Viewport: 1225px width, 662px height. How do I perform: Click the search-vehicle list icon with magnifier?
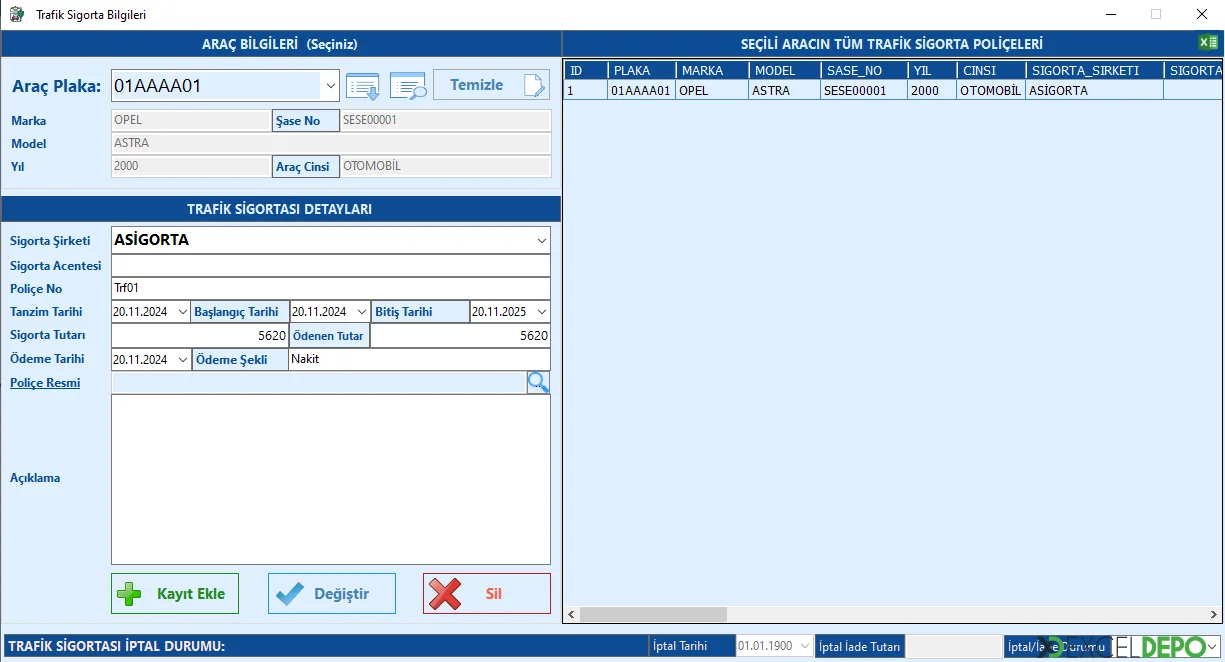(x=408, y=86)
